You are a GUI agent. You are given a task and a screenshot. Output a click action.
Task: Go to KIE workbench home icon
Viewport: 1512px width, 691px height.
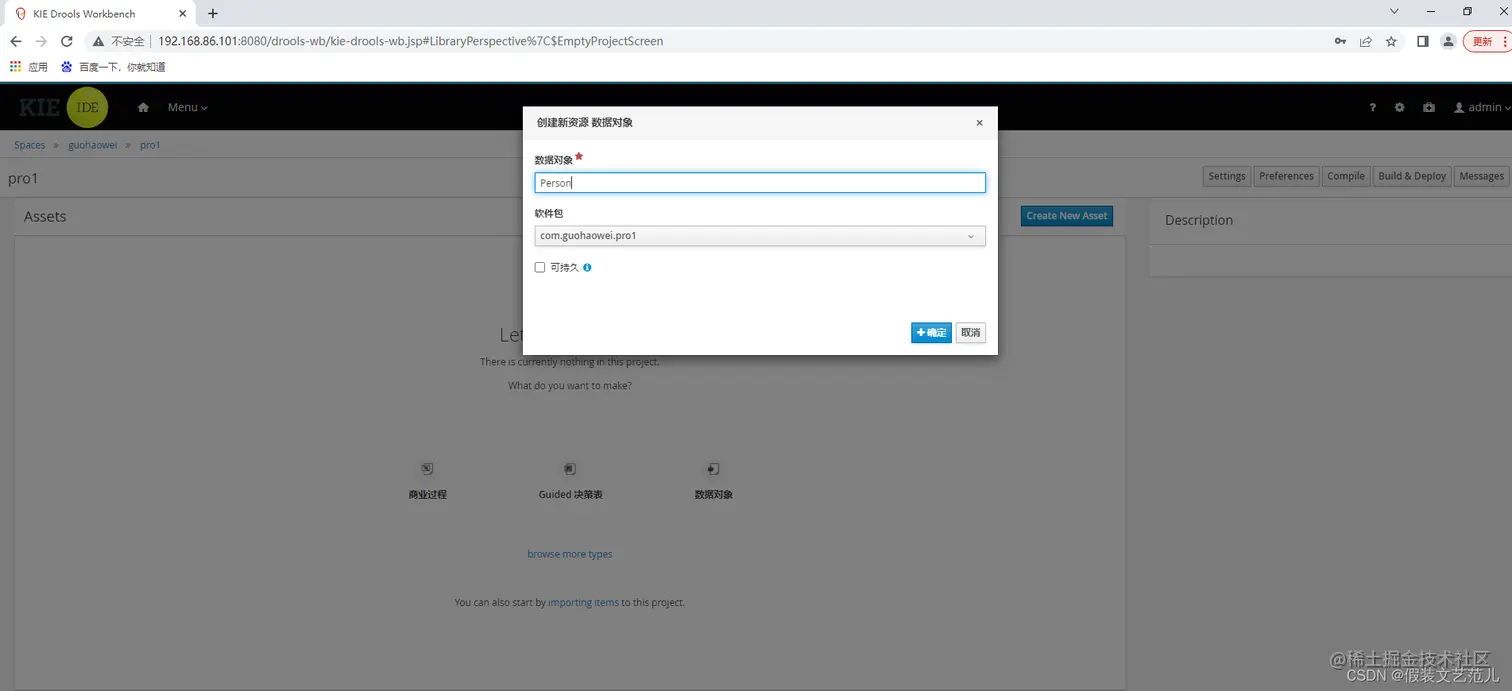(x=143, y=107)
